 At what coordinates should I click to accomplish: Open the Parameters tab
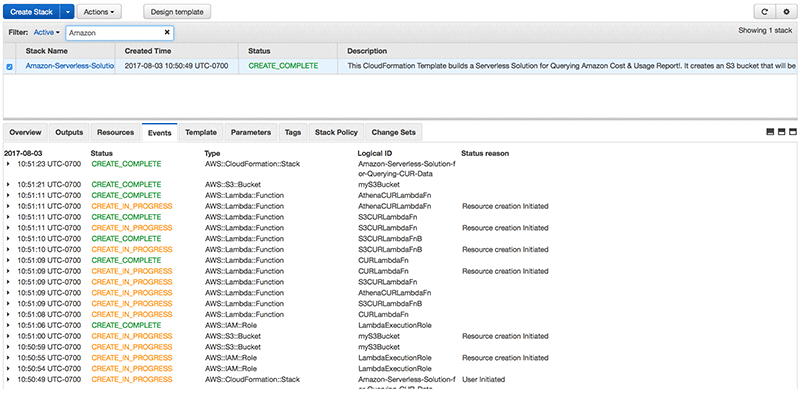pos(251,132)
